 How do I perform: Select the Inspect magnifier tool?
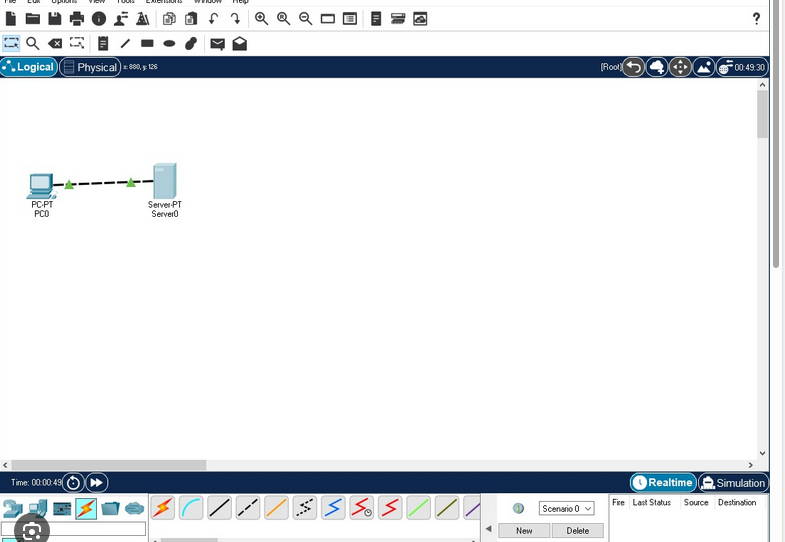tap(33, 44)
